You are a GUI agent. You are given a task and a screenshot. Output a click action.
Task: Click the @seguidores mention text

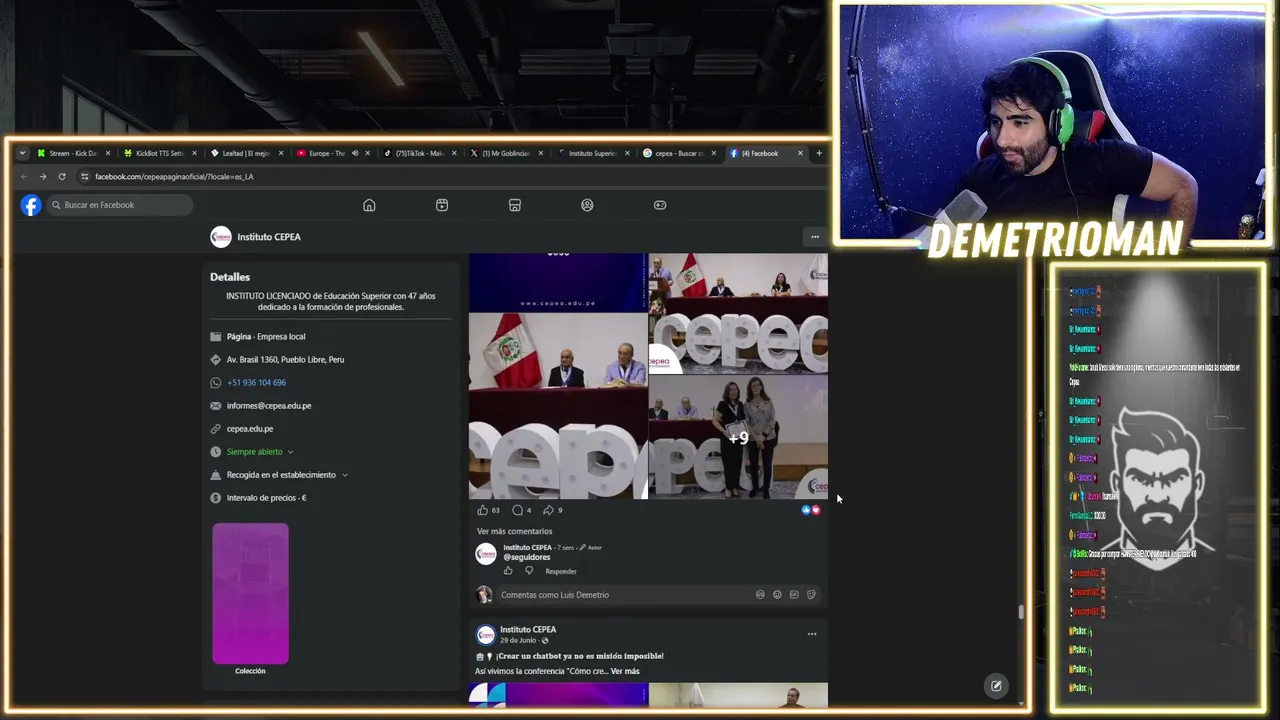coord(527,557)
